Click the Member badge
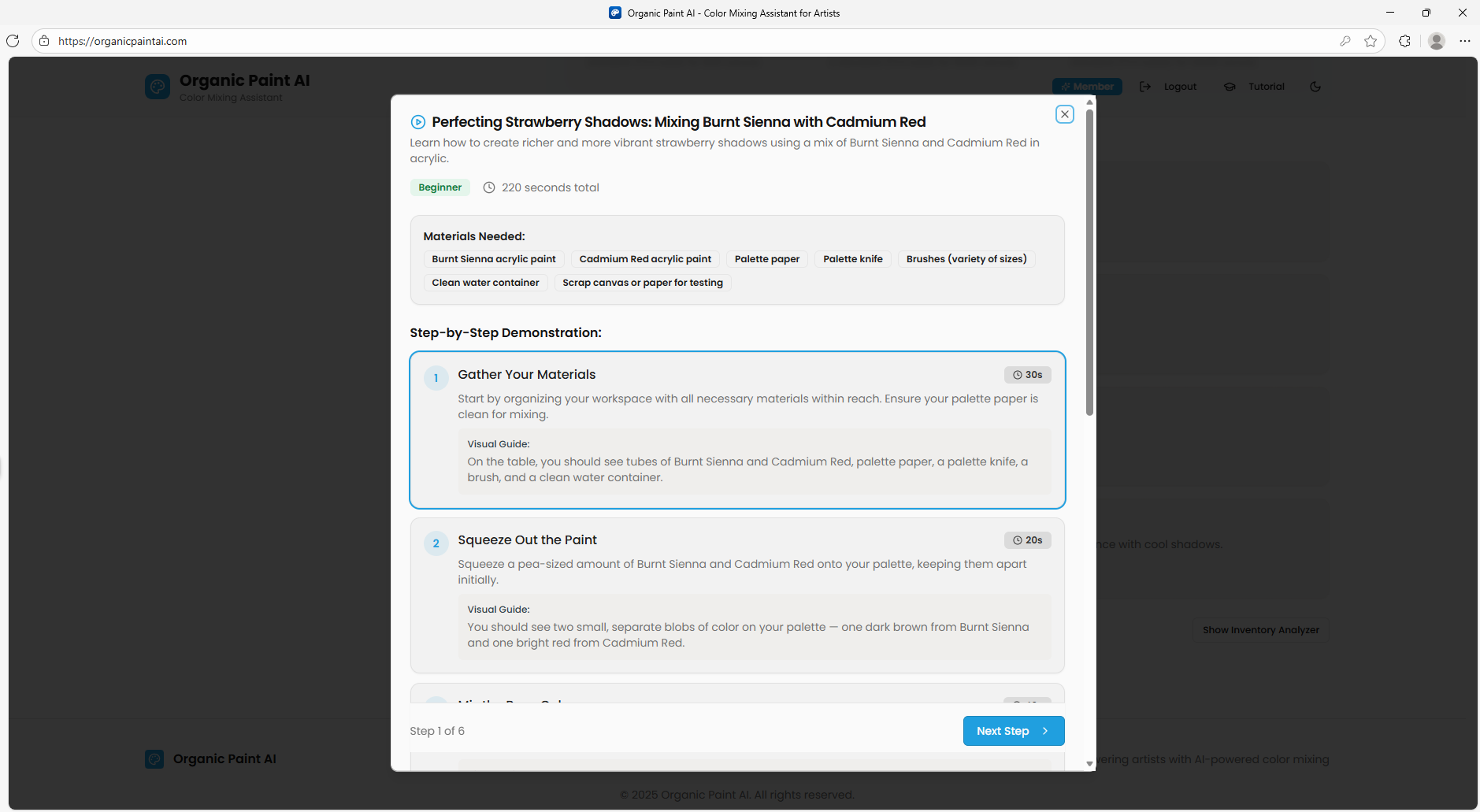Image resolution: width=1480 pixels, height=812 pixels. click(1087, 87)
